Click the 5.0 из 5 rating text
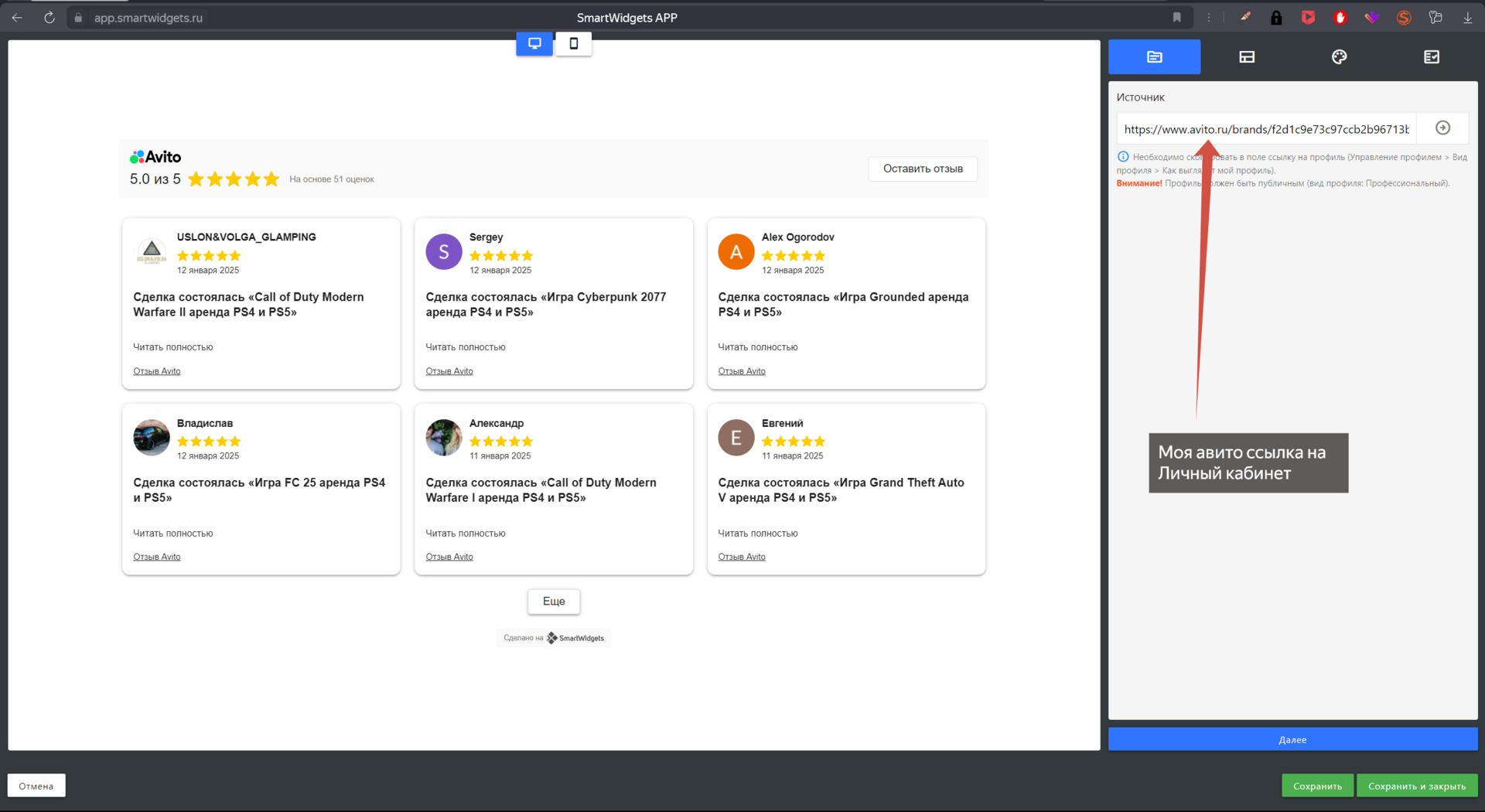This screenshot has height=812, width=1485. pyautogui.click(x=155, y=179)
